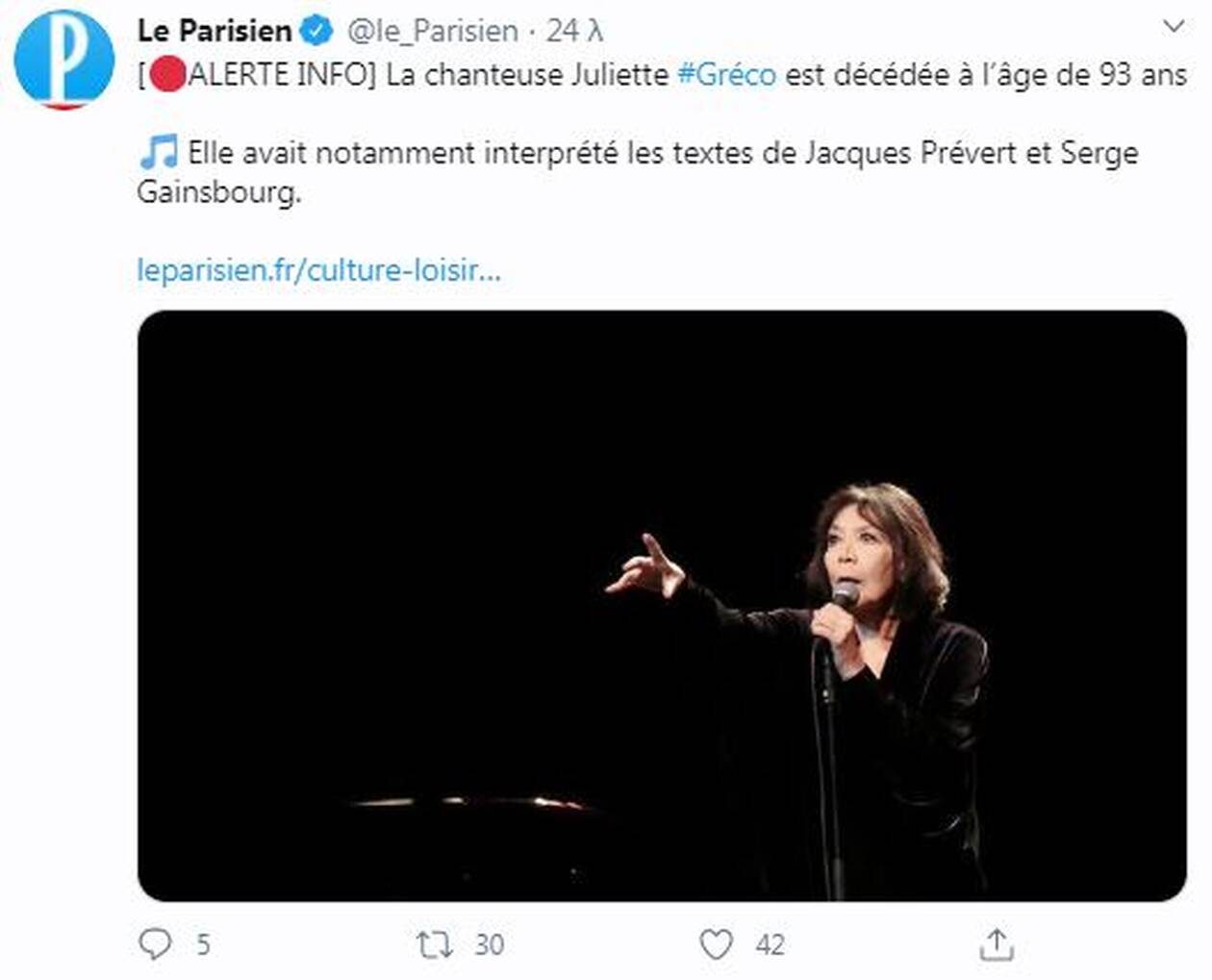Click the Jacques Prévert sentence text
The image size is (1212, 980).
639,172
